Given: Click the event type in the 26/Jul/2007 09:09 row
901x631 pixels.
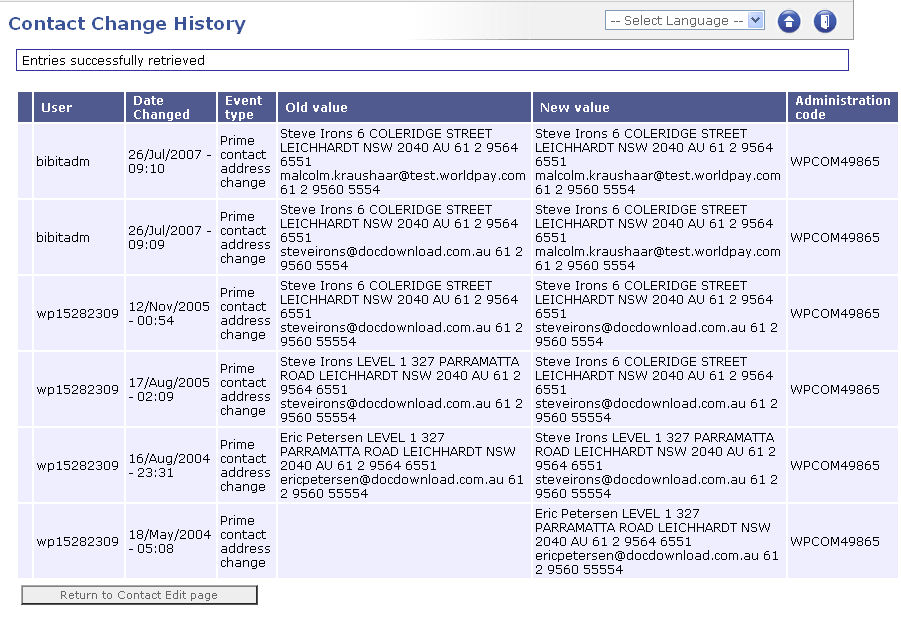Looking at the screenshot, I should [245, 237].
